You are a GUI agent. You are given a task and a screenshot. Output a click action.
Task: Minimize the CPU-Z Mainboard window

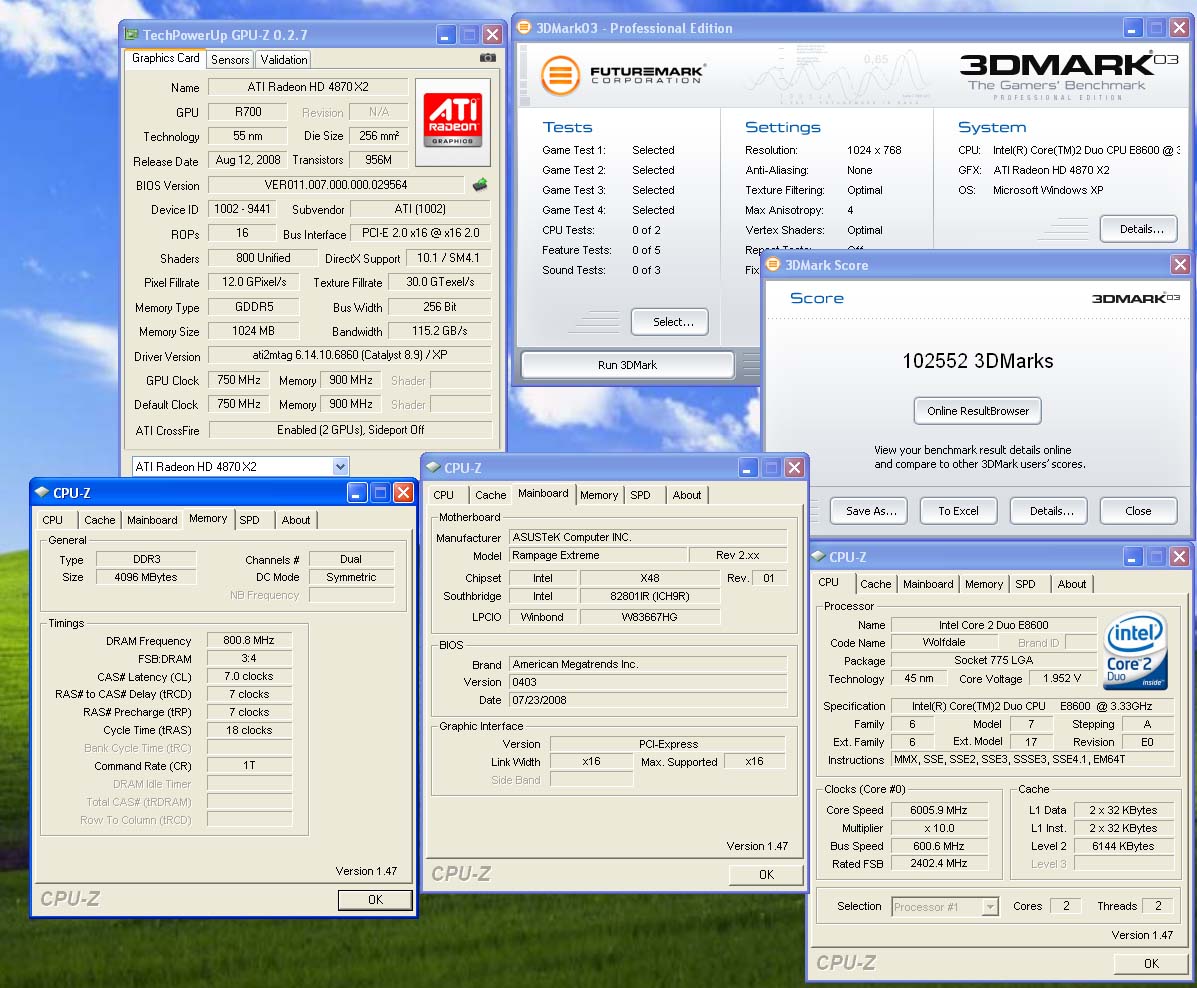click(x=748, y=468)
